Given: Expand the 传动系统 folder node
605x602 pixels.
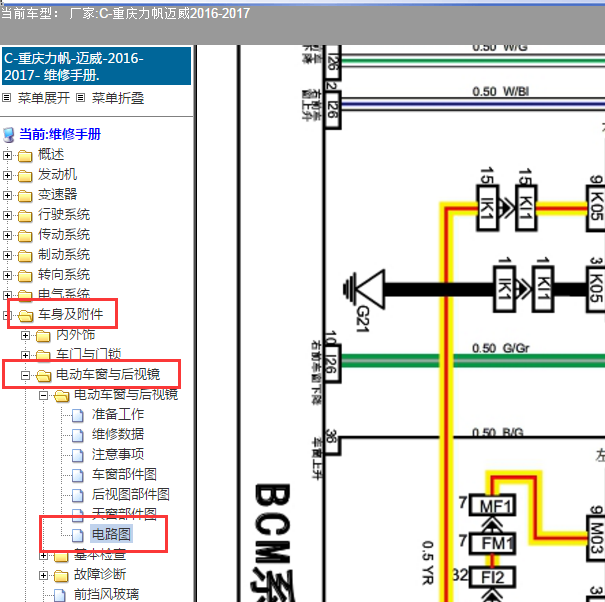Looking at the screenshot, I should pyautogui.click(x=7, y=235).
